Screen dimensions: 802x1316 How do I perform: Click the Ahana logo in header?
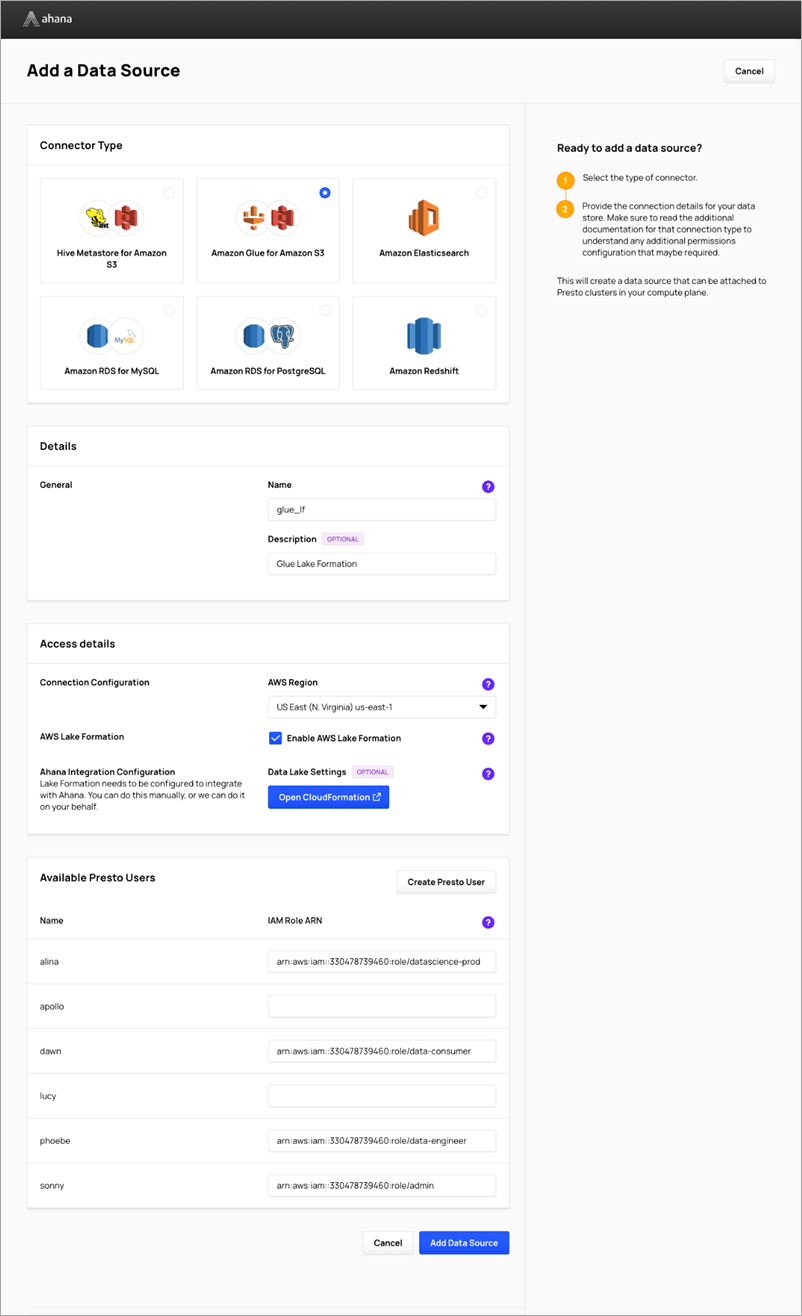tap(47, 18)
